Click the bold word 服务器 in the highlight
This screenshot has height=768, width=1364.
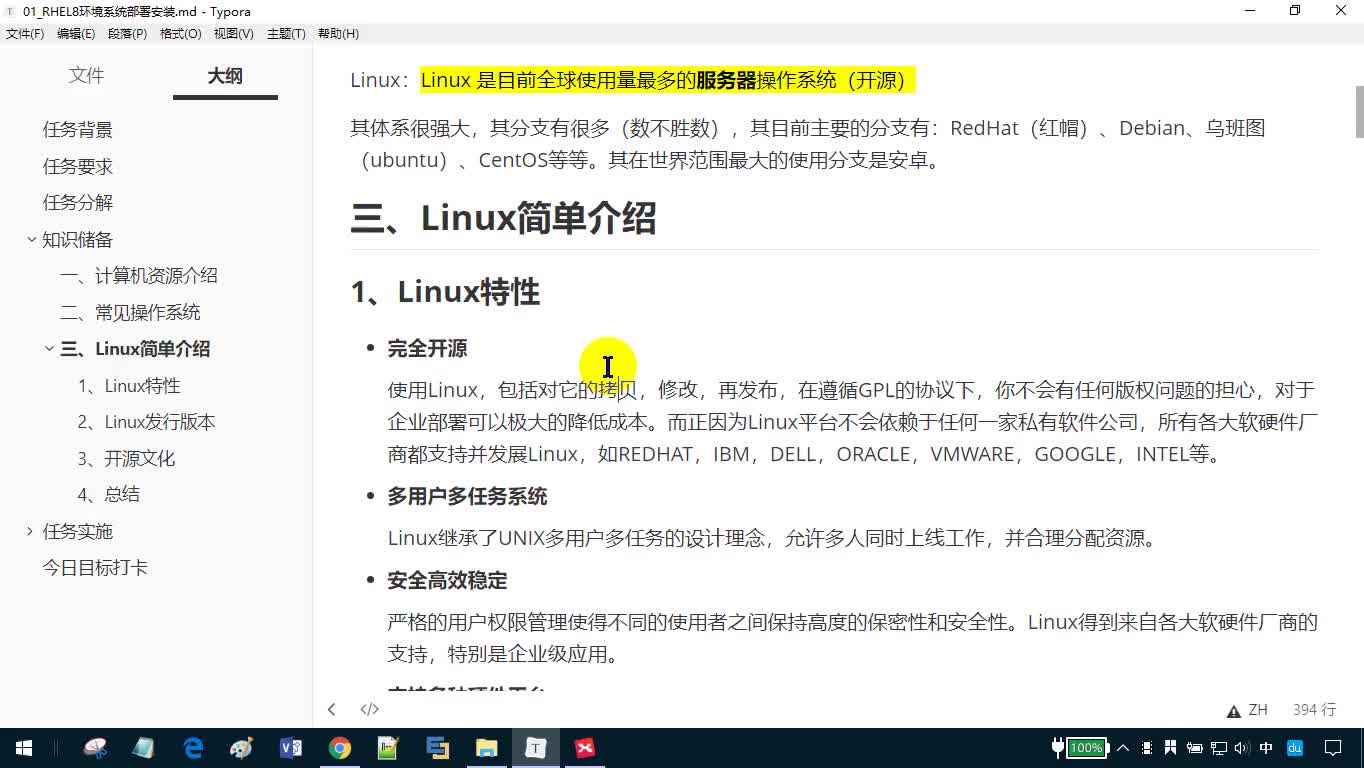tap(726, 80)
